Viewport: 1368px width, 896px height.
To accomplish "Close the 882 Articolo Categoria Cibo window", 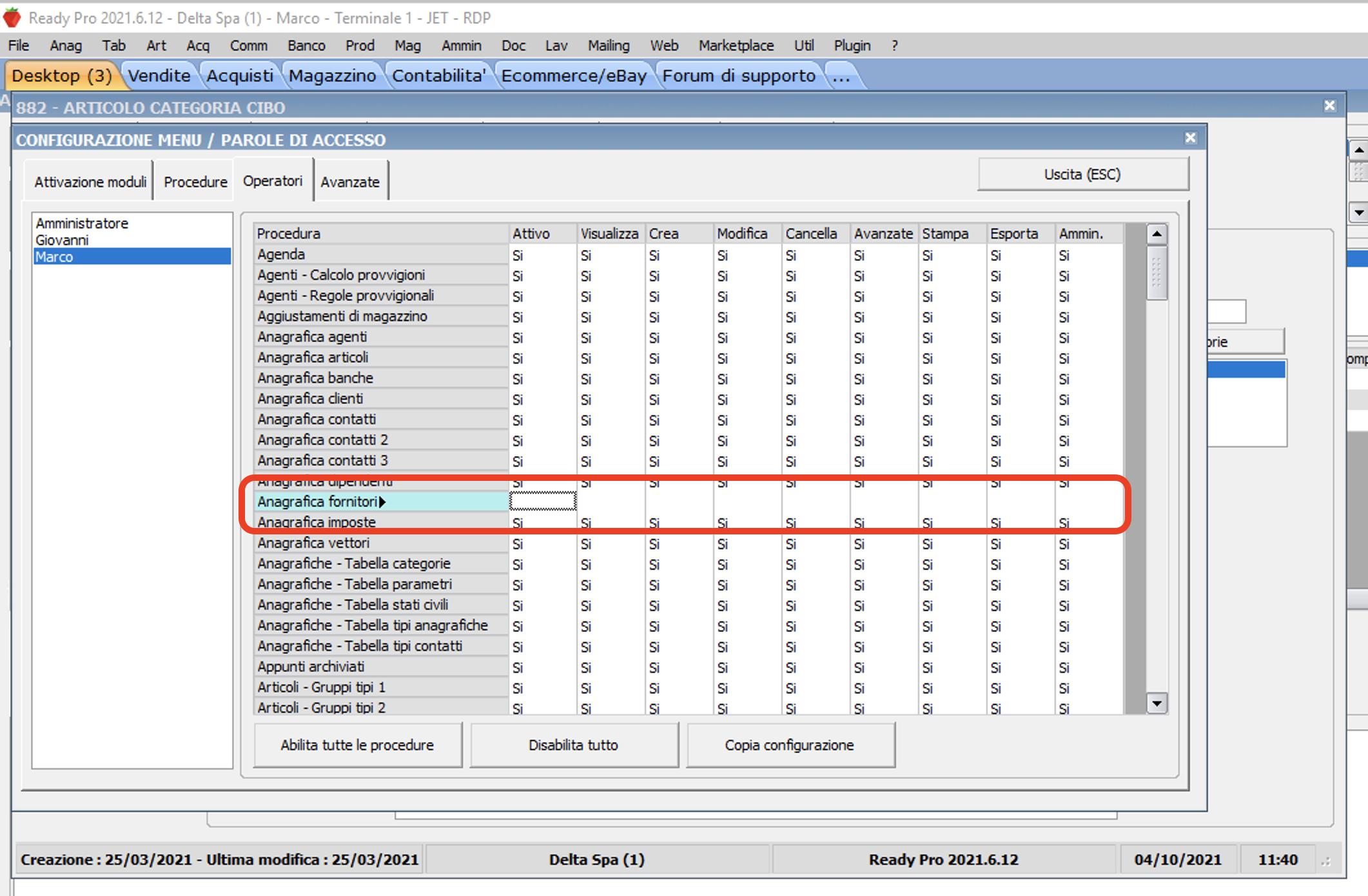I will tap(1329, 106).
